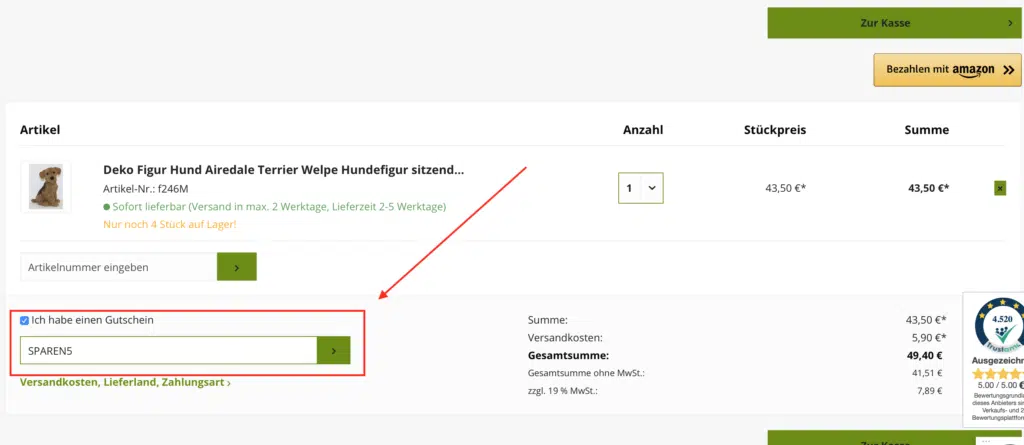Open the Trusted Shops seal badge
The height and width of the screenshot is (445, 1024).
(995, 325)
